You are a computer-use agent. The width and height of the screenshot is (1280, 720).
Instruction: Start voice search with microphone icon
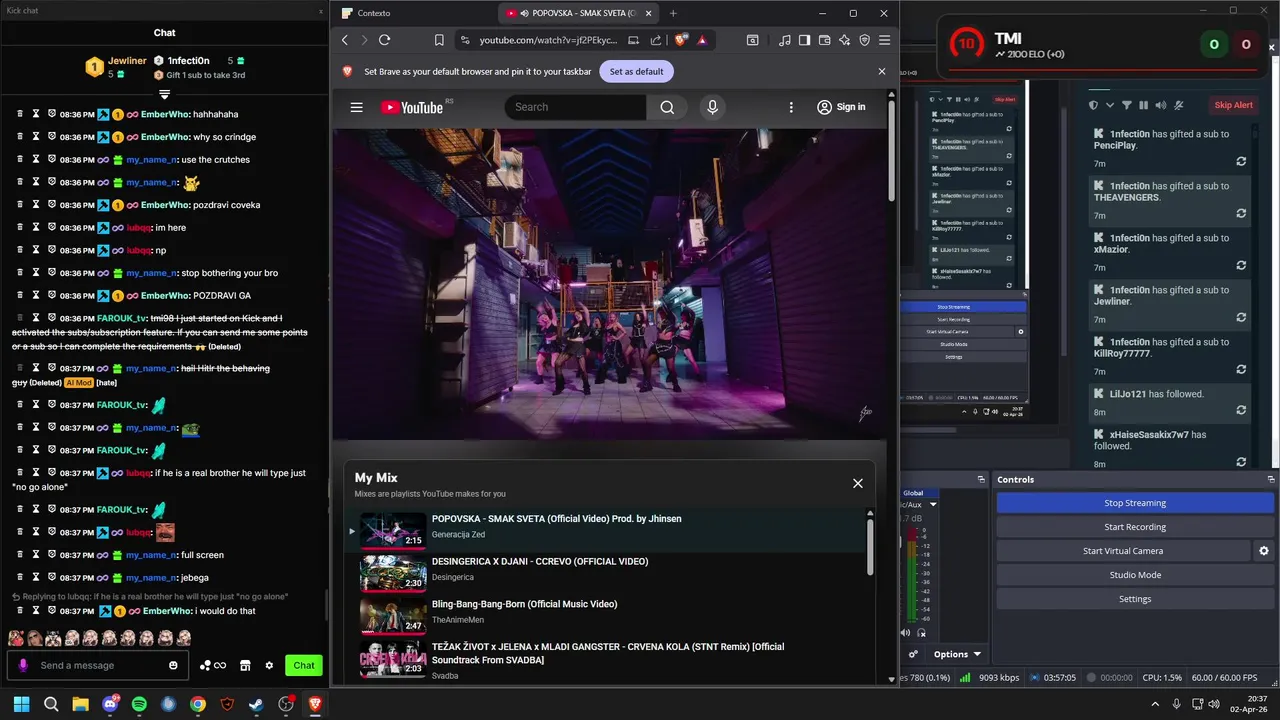point(712,107)
